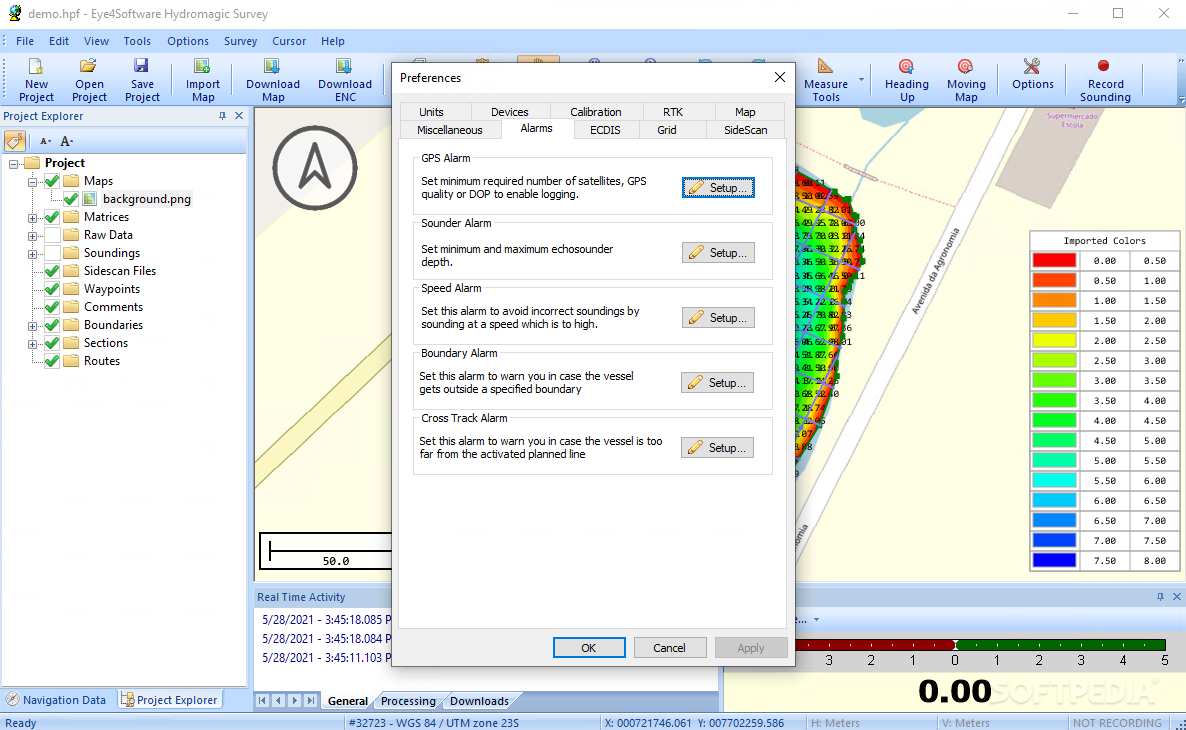Close the Preferences dialog
This screenshot has height=730, width=1186.
(x=780, y=77)
